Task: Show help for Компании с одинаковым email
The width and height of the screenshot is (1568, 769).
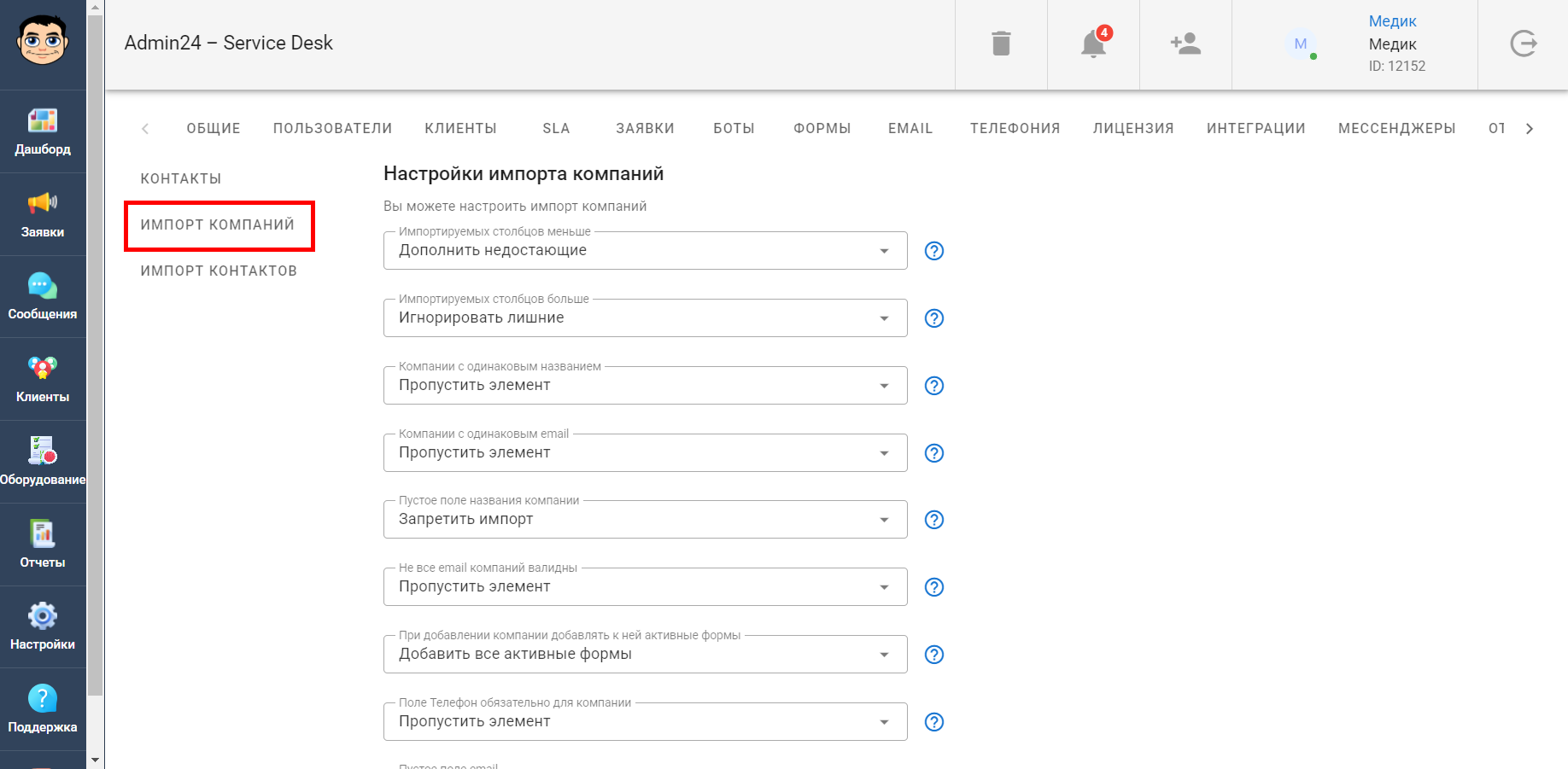Action: click(x=934, y=453)
